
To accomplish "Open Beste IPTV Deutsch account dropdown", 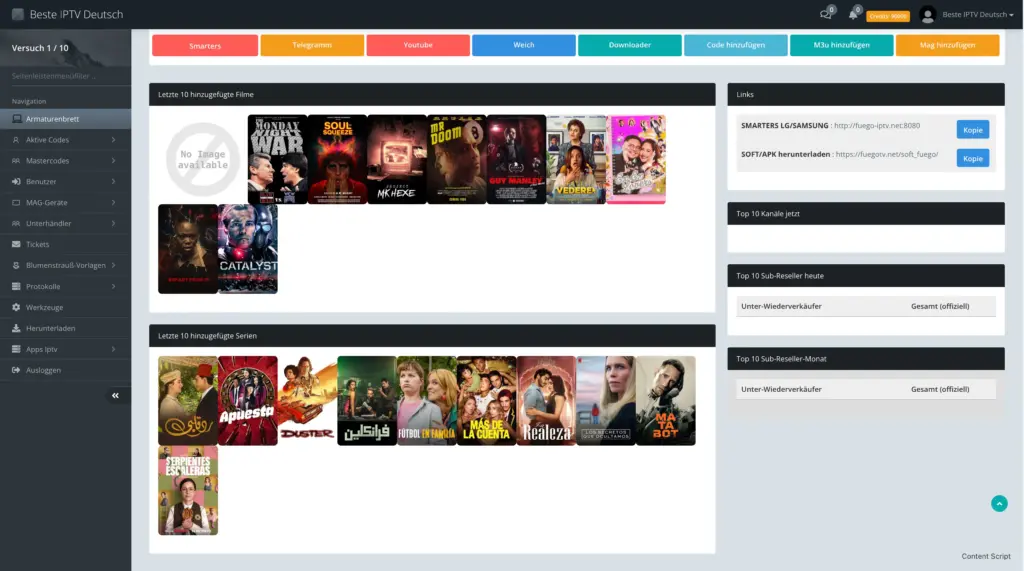I will [978, 14].
